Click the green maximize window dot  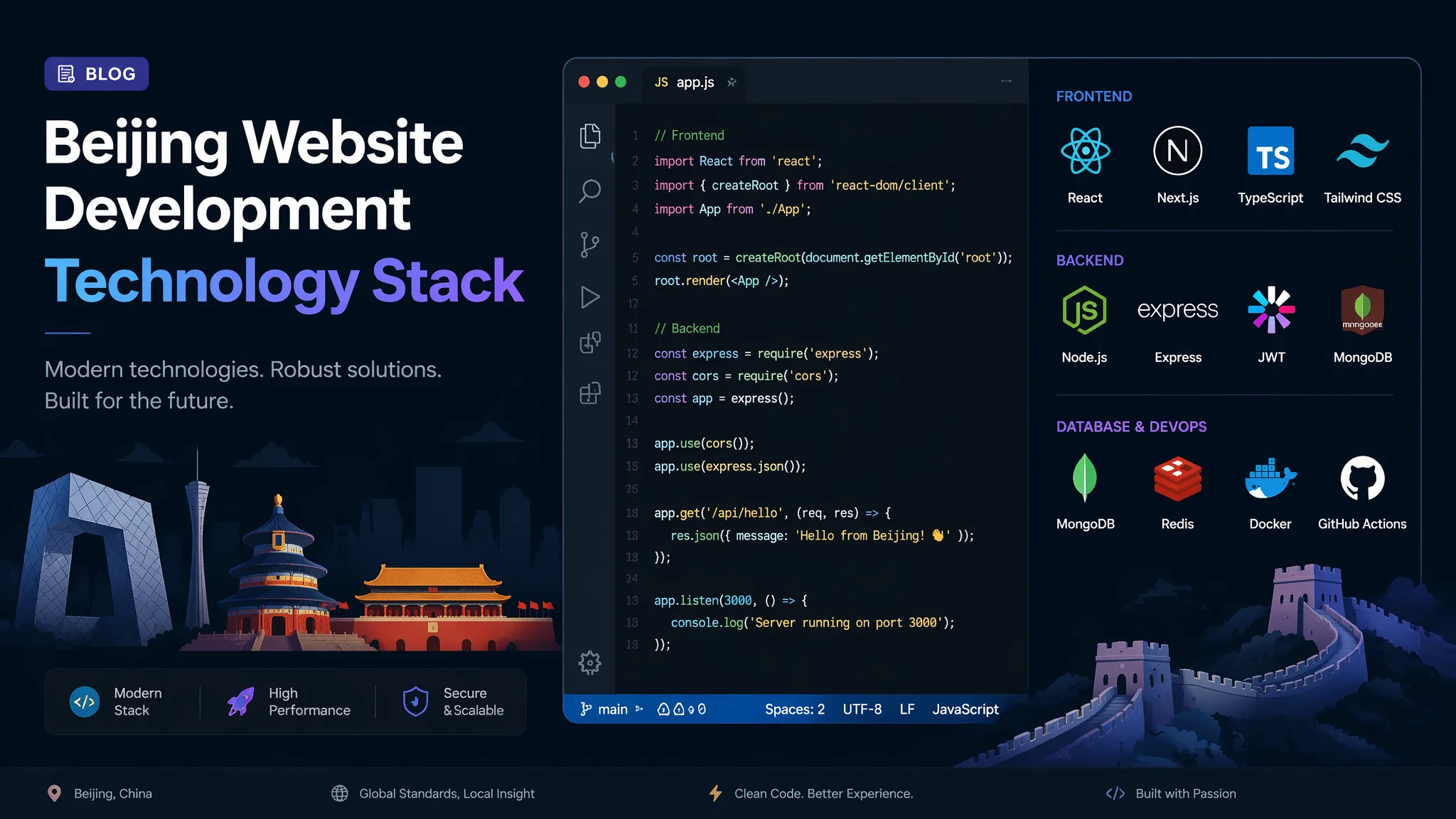click(621, 82)
